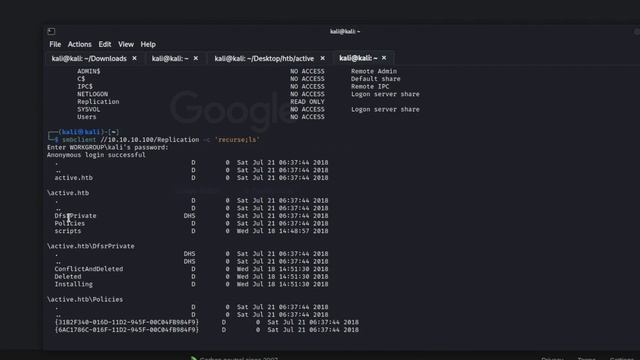This screenshot has width=640, height=360.
Task: Close the active last kali@kali: ~ tab
Action: tap(384, 58)
